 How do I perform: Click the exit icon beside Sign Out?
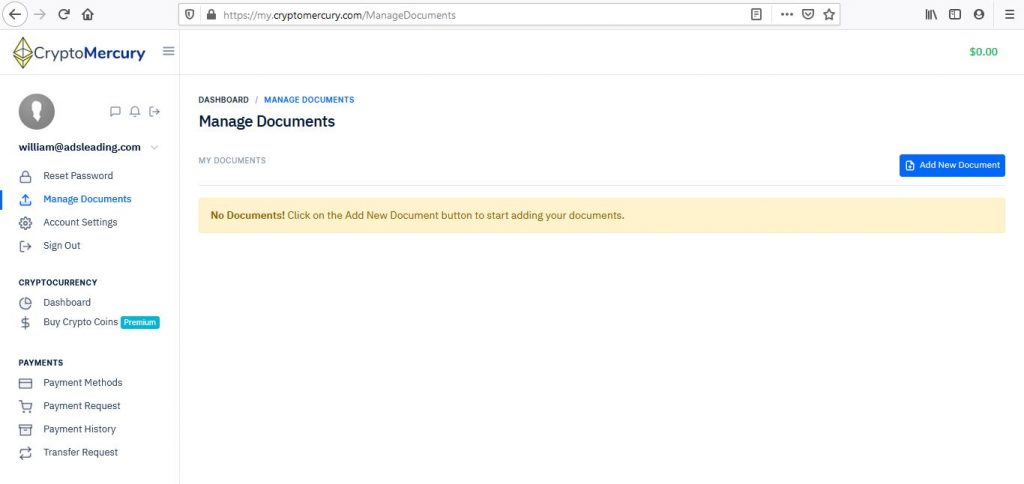25,246
